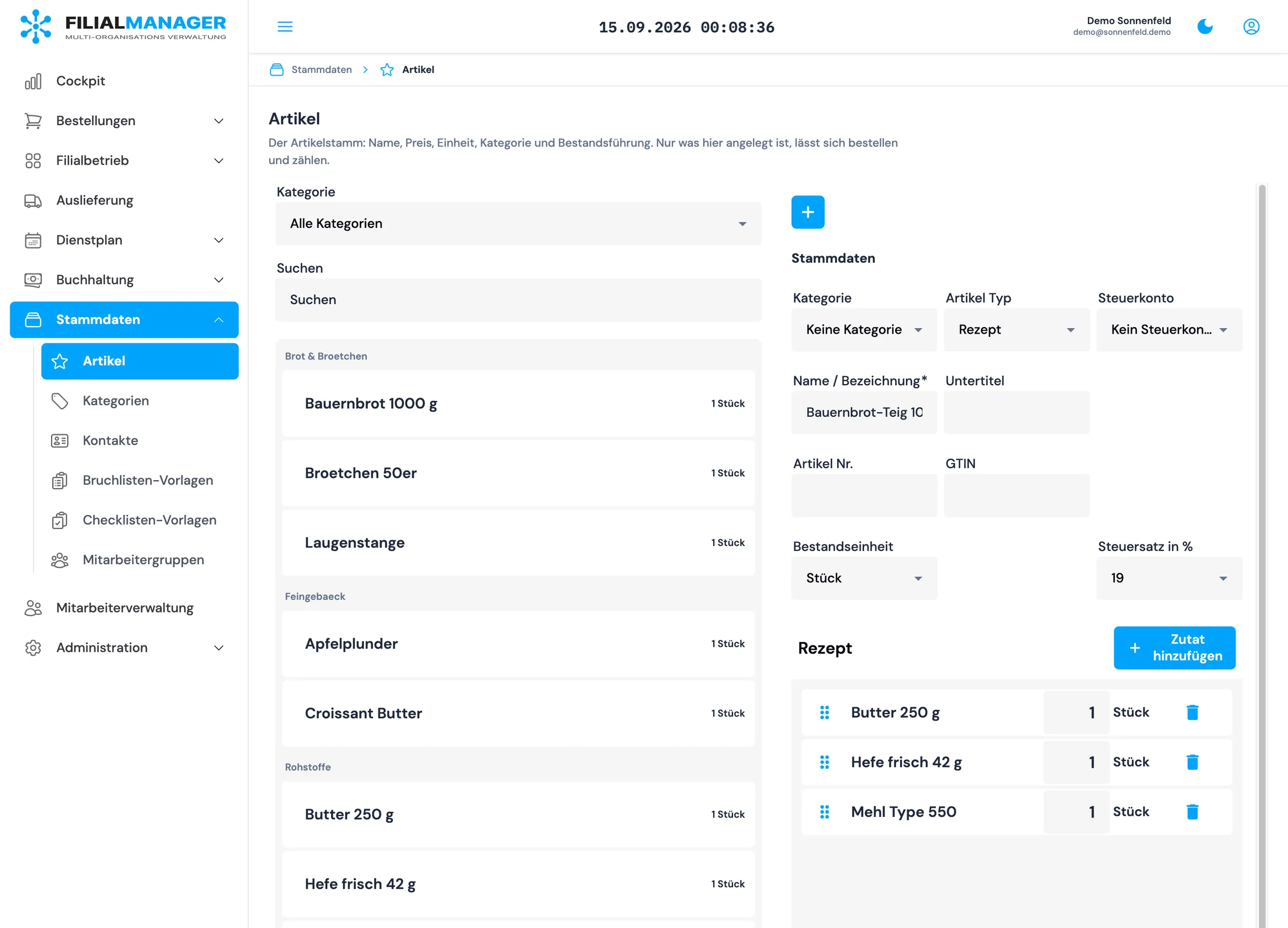
Task: Click the Kontakte contact card icon
Action: pos(60,440)
